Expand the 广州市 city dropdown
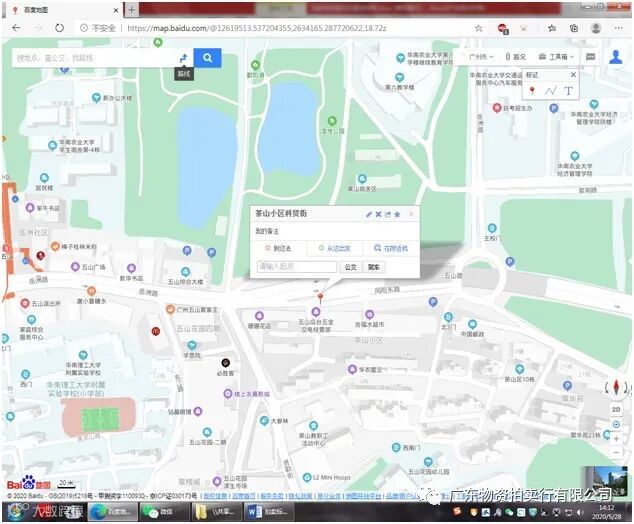Image resolution: width=634 pixels, height=524 pixels. coord(481,57)
